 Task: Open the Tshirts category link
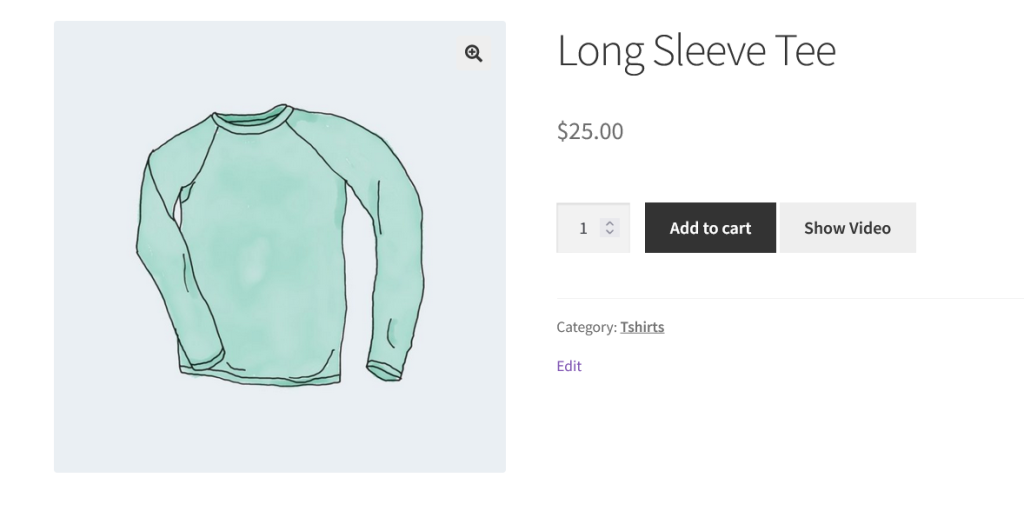[x=642, y=327]
